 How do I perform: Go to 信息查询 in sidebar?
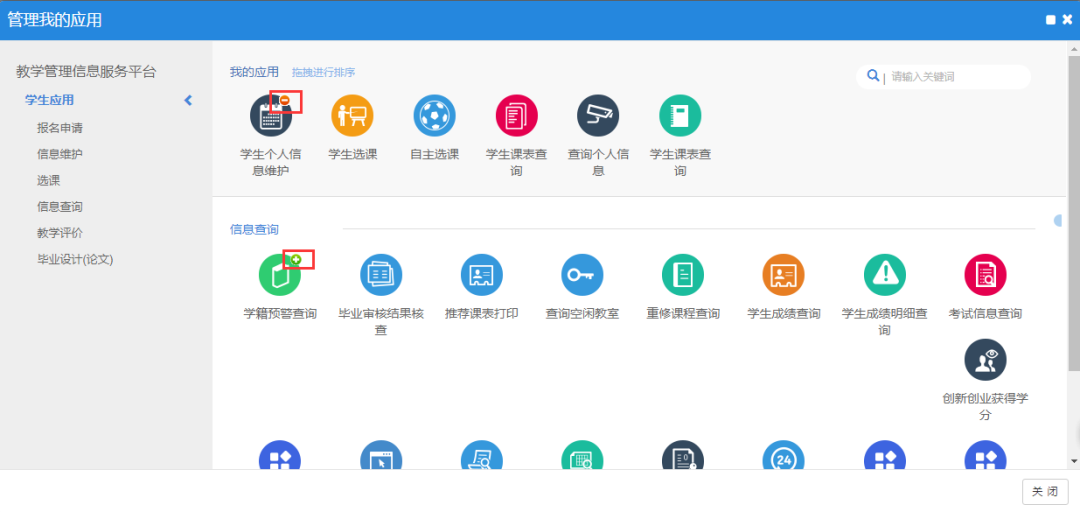(60, 207)
